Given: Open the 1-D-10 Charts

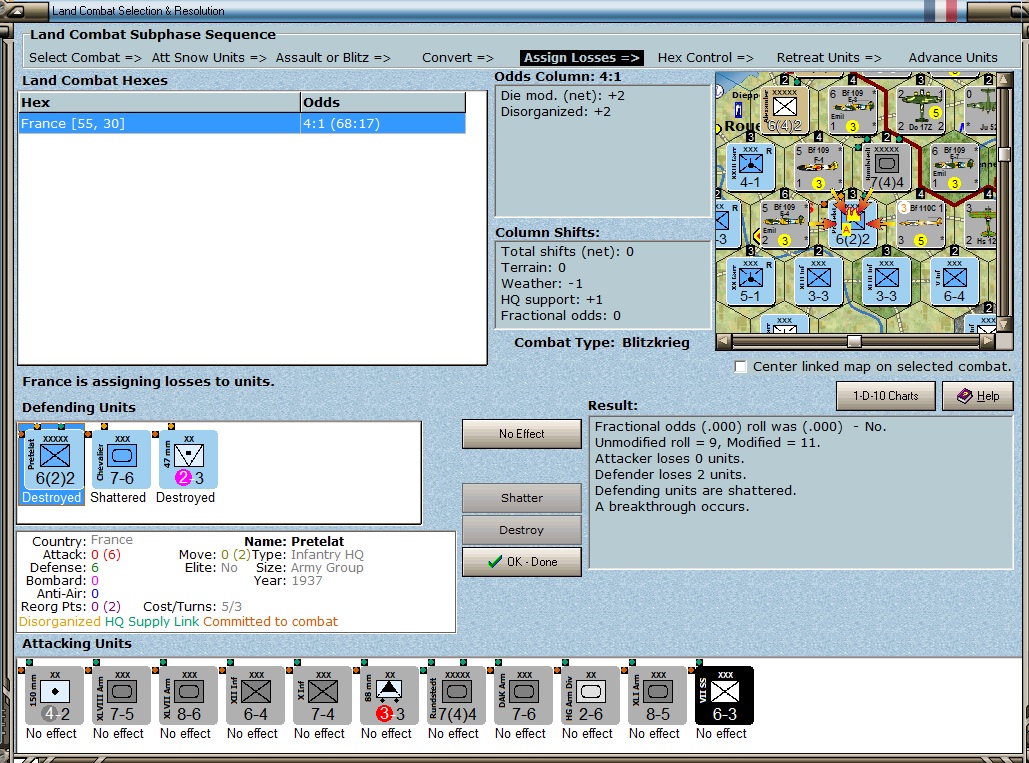Looking at the screenshot, I should 885,396.
